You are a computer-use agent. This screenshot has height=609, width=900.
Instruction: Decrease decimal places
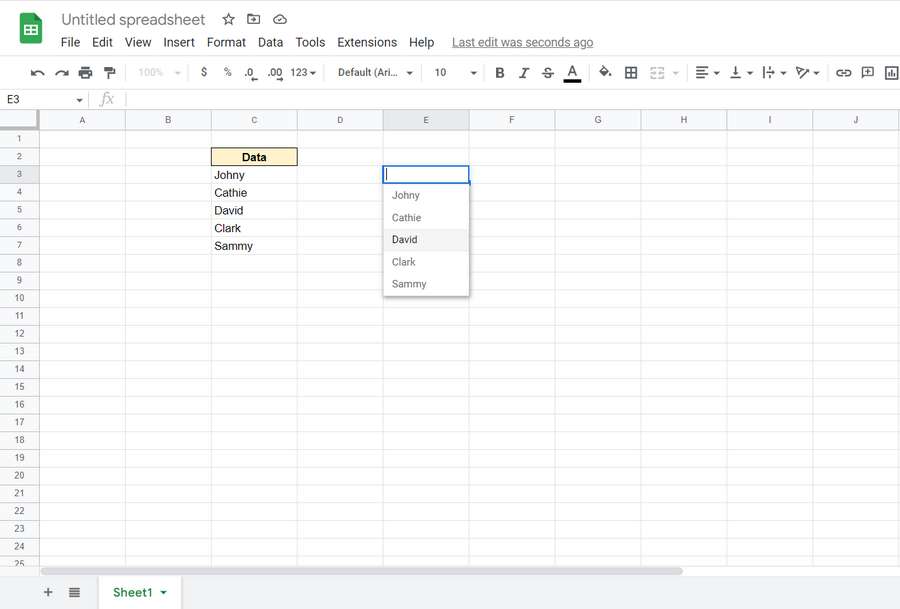pos(251,73)
